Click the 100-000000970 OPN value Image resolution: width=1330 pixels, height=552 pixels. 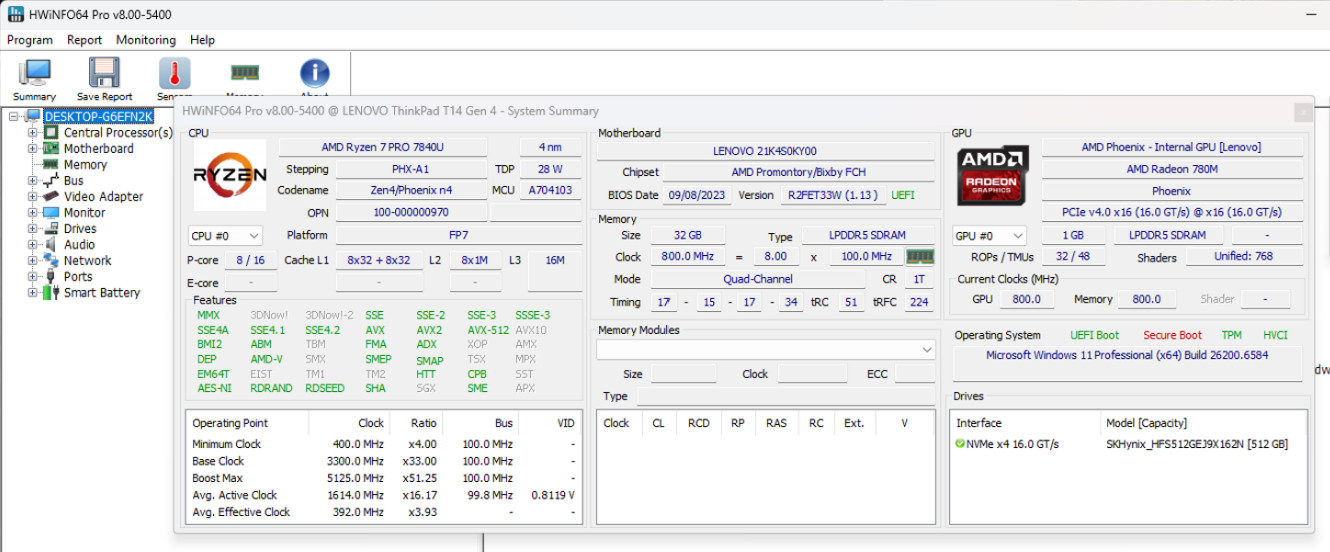[410, 212]
